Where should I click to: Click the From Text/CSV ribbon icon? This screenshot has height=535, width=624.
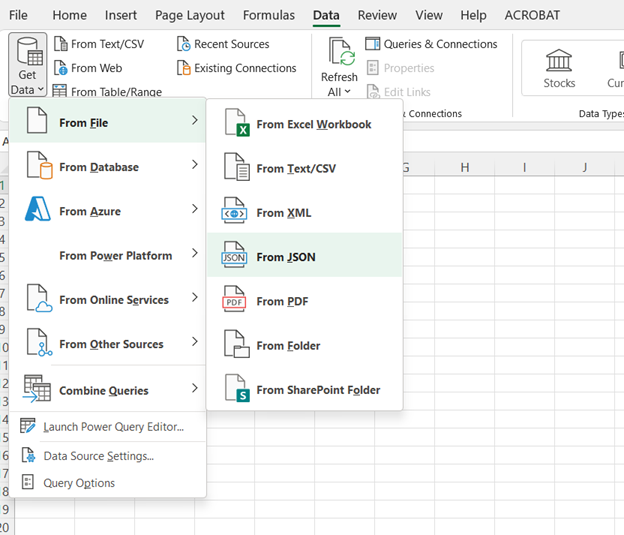click(x=60, y=44)
